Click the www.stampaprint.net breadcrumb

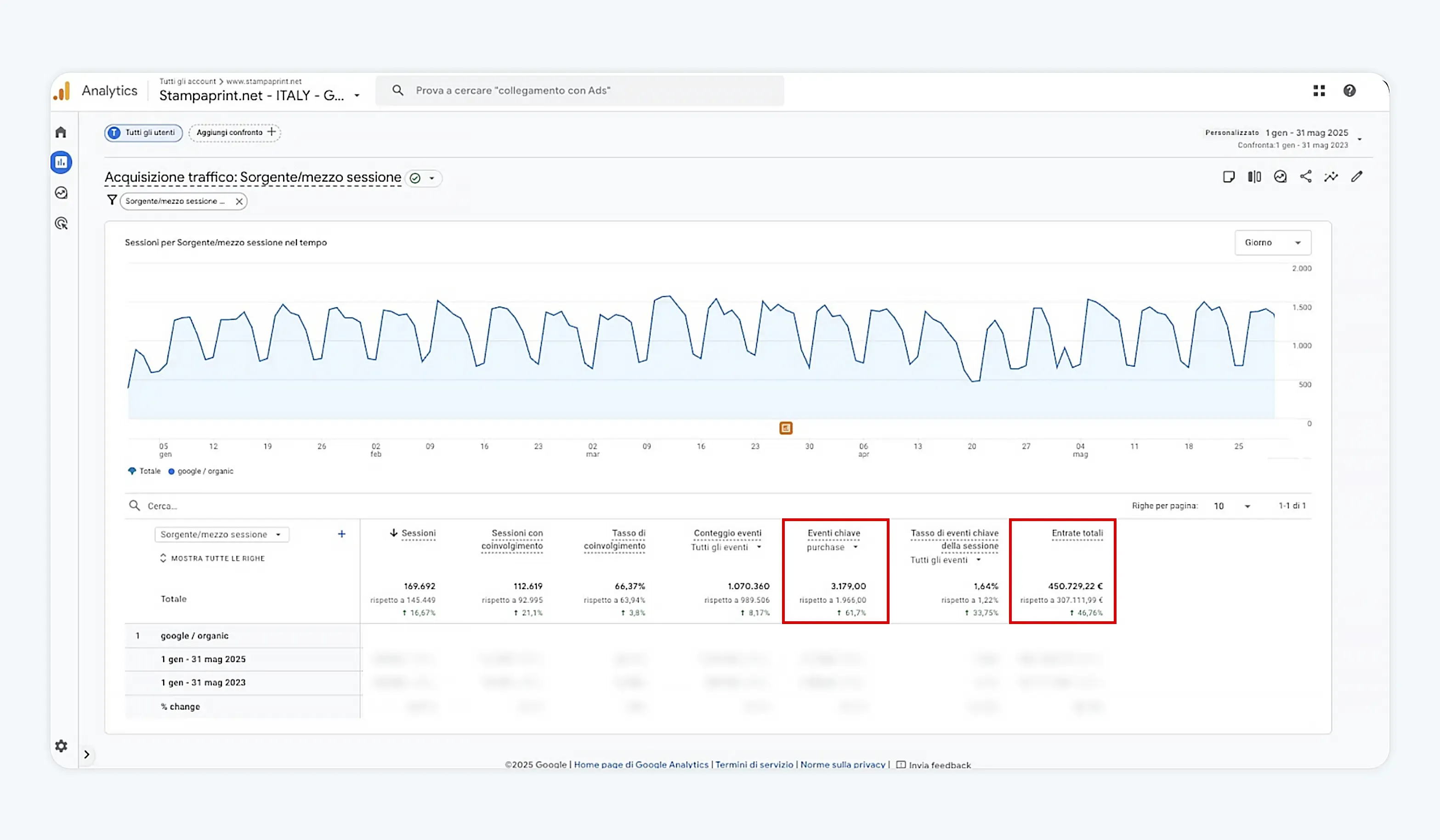[x=264, y=81]
